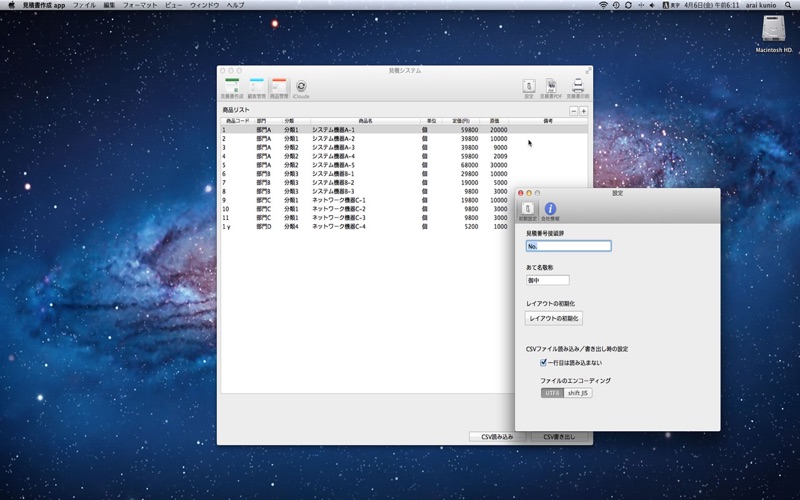800x500 pixels.
Task: Add item with the plus button
Action: [583, 111]
